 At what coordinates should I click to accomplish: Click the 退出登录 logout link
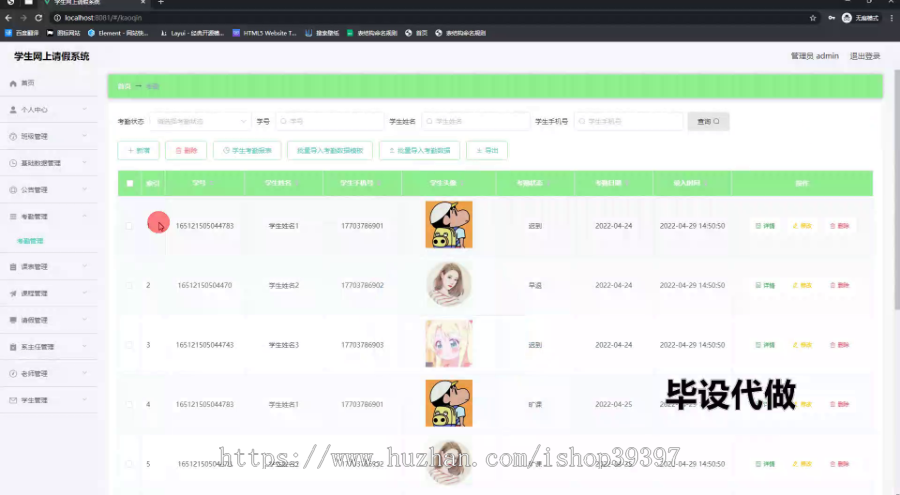865,56
